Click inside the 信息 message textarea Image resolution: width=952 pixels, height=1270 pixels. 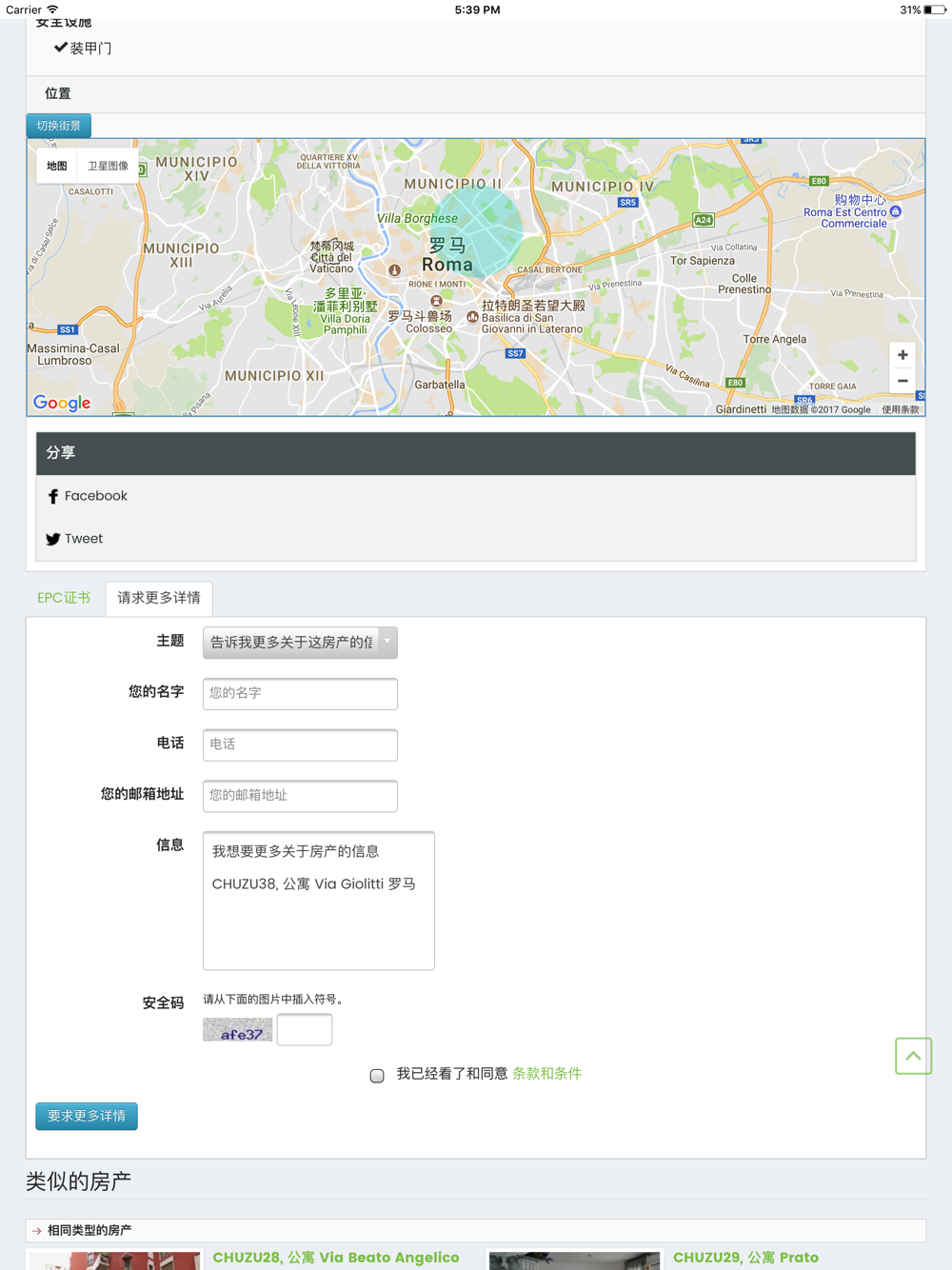coord(319,901)
